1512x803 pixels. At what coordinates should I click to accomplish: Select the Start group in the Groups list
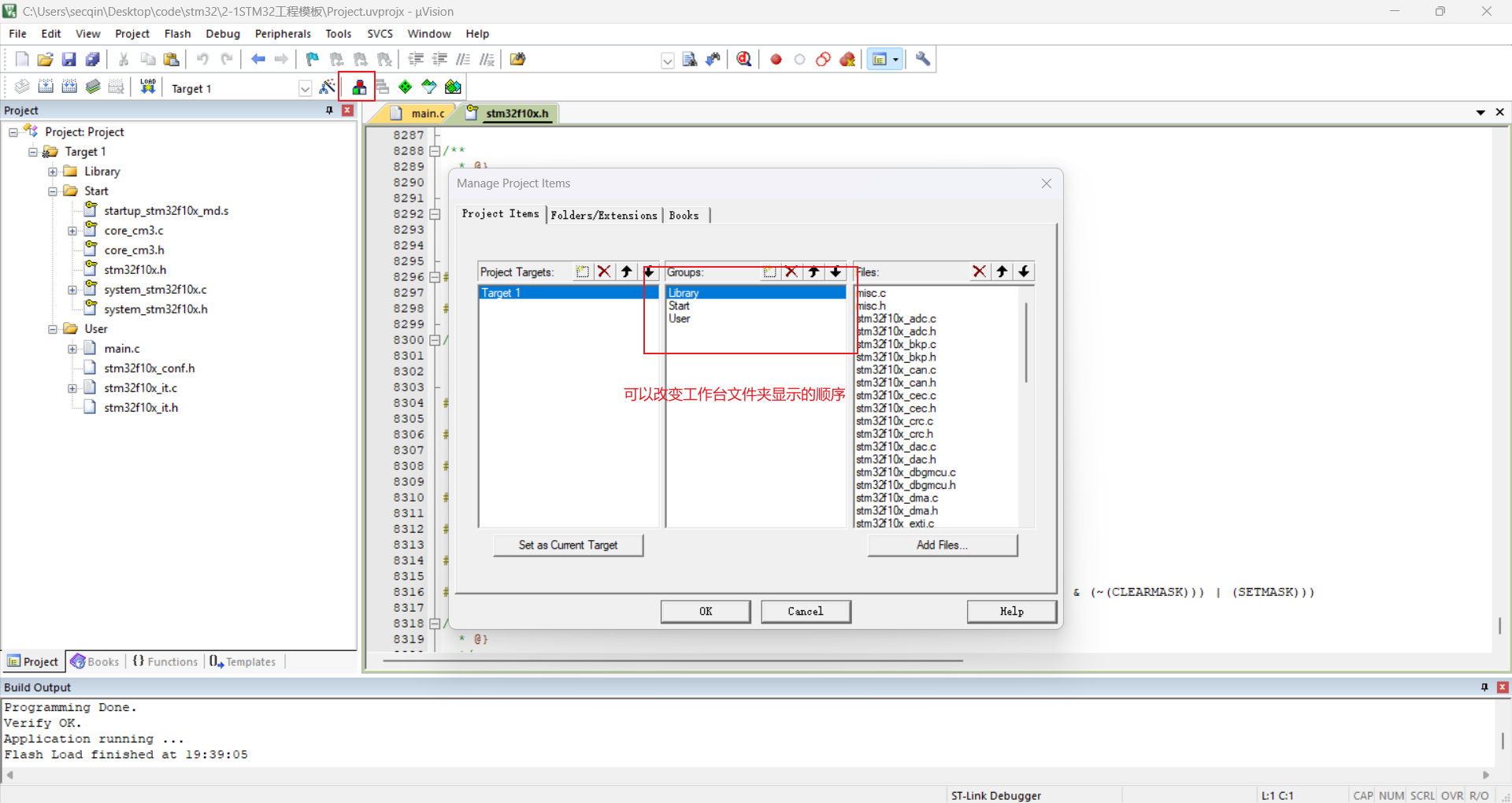[x=679, y=305]
